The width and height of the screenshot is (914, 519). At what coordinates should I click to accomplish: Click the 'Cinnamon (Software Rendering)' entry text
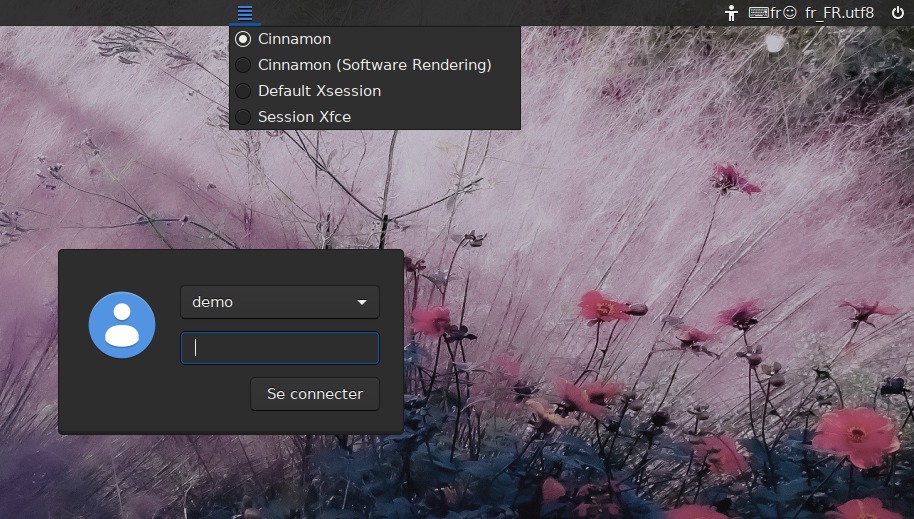(374, 65)
